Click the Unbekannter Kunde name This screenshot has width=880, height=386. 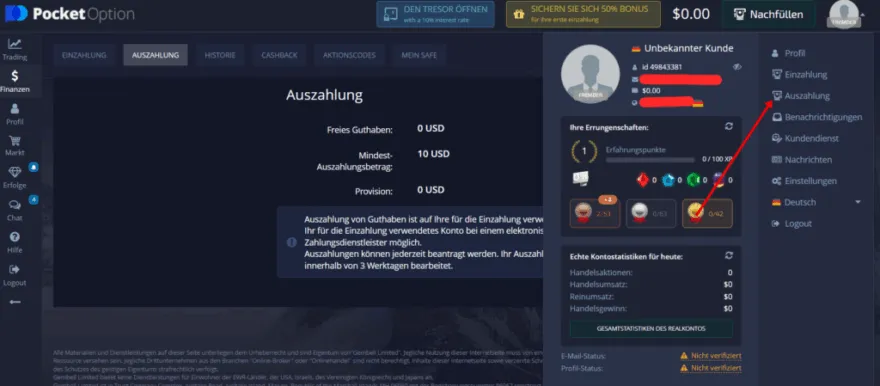pos(688,48)
